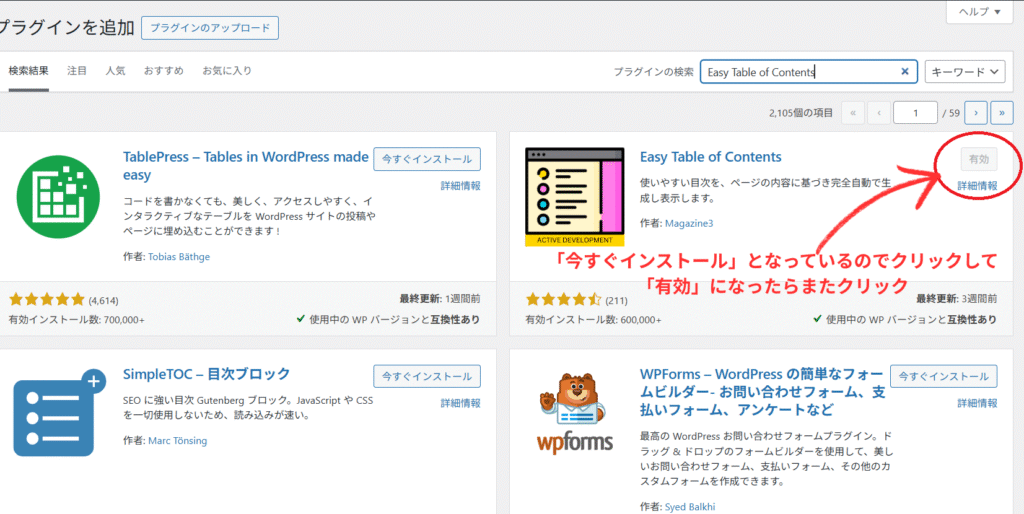Click the TablePress five-star rating
The width and height of the screenshot is (1024, 514).
coord(47,300)
